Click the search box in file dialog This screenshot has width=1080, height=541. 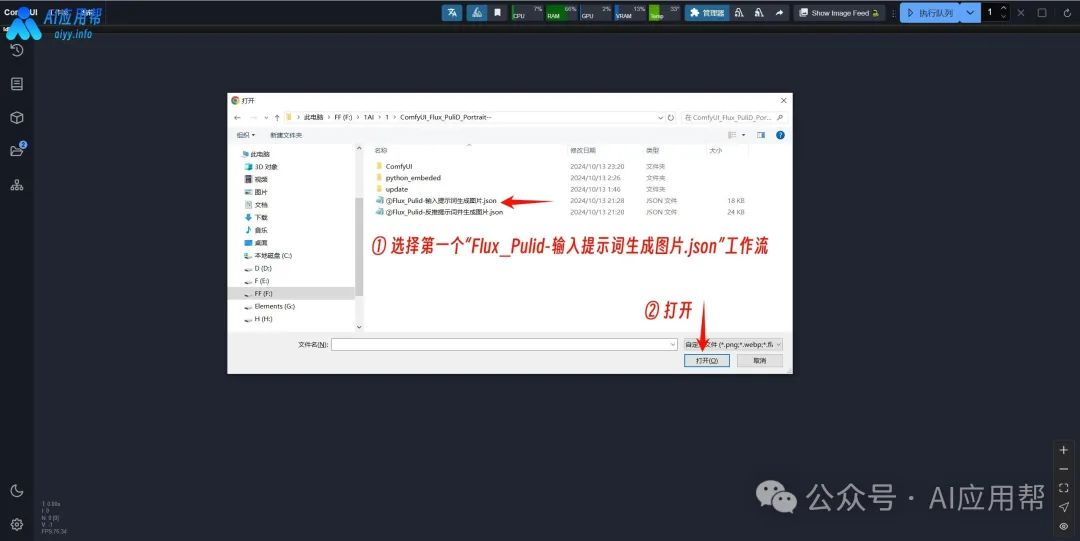pos(734,118)
